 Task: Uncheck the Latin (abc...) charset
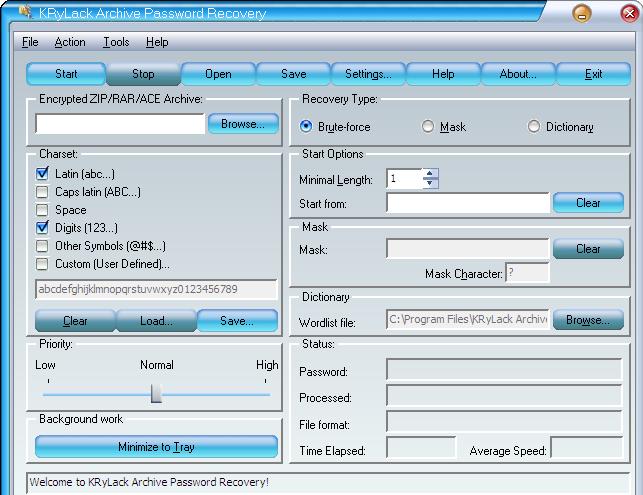click(x=42, y=173)
